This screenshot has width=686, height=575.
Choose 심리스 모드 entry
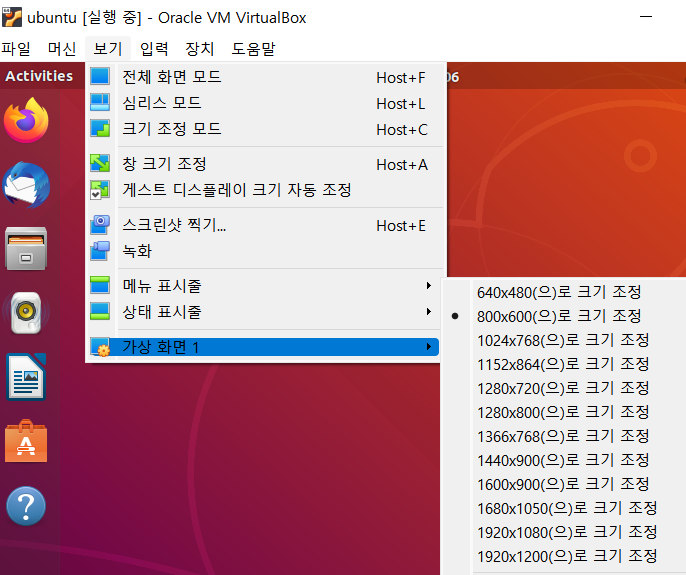coord(266,103)
